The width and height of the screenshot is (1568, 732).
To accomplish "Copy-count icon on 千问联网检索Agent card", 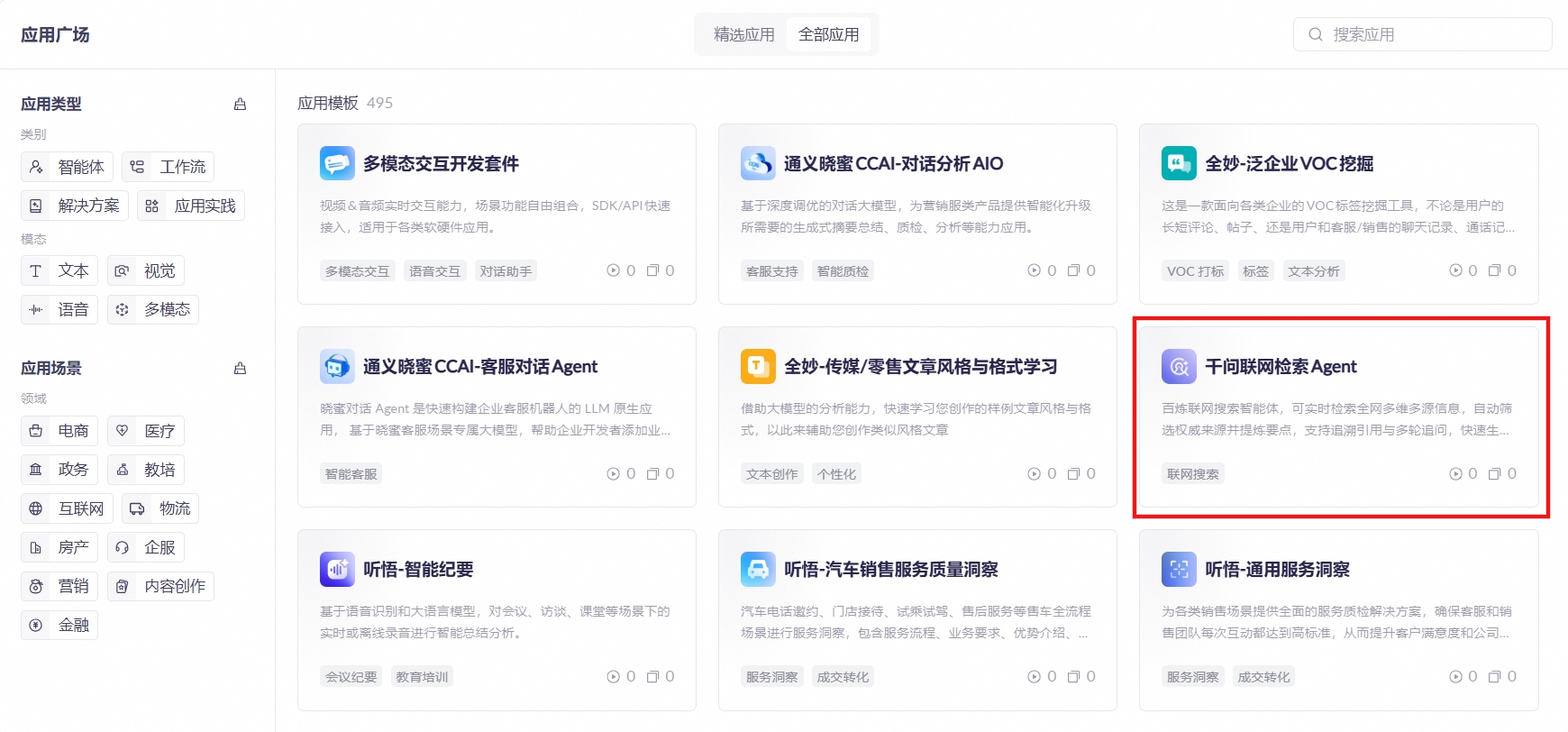I will (1494, 473).
